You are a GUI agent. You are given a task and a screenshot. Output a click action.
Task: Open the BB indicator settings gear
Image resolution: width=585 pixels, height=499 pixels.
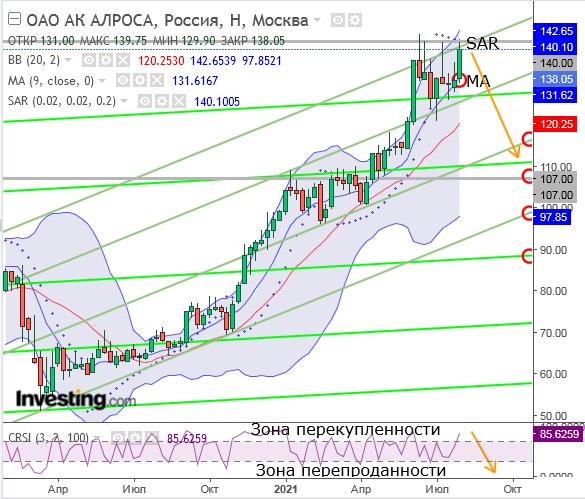pos(106,60)
